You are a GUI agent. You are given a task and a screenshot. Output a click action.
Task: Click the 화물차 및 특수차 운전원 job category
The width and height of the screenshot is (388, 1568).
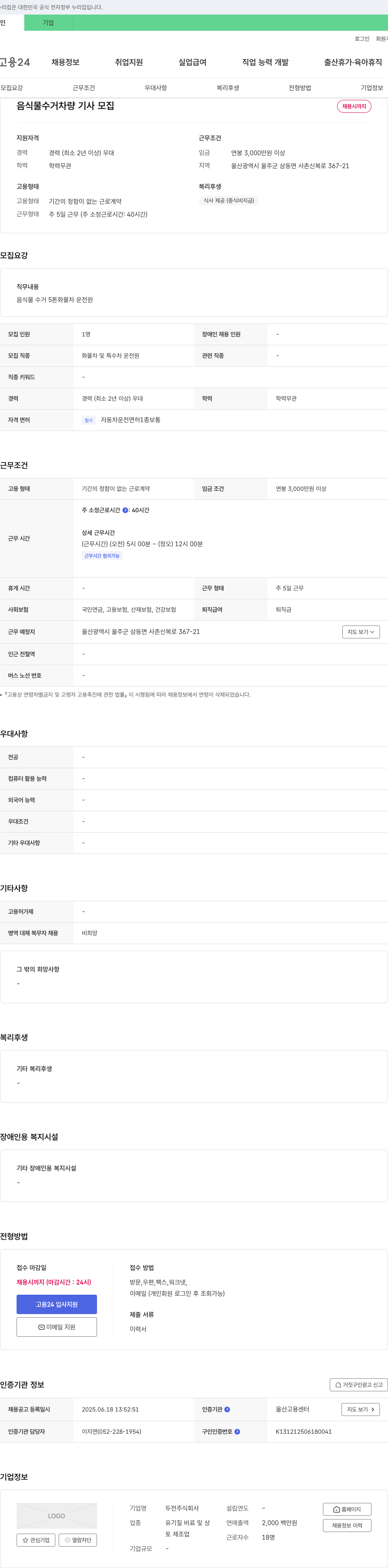[111, 355]
